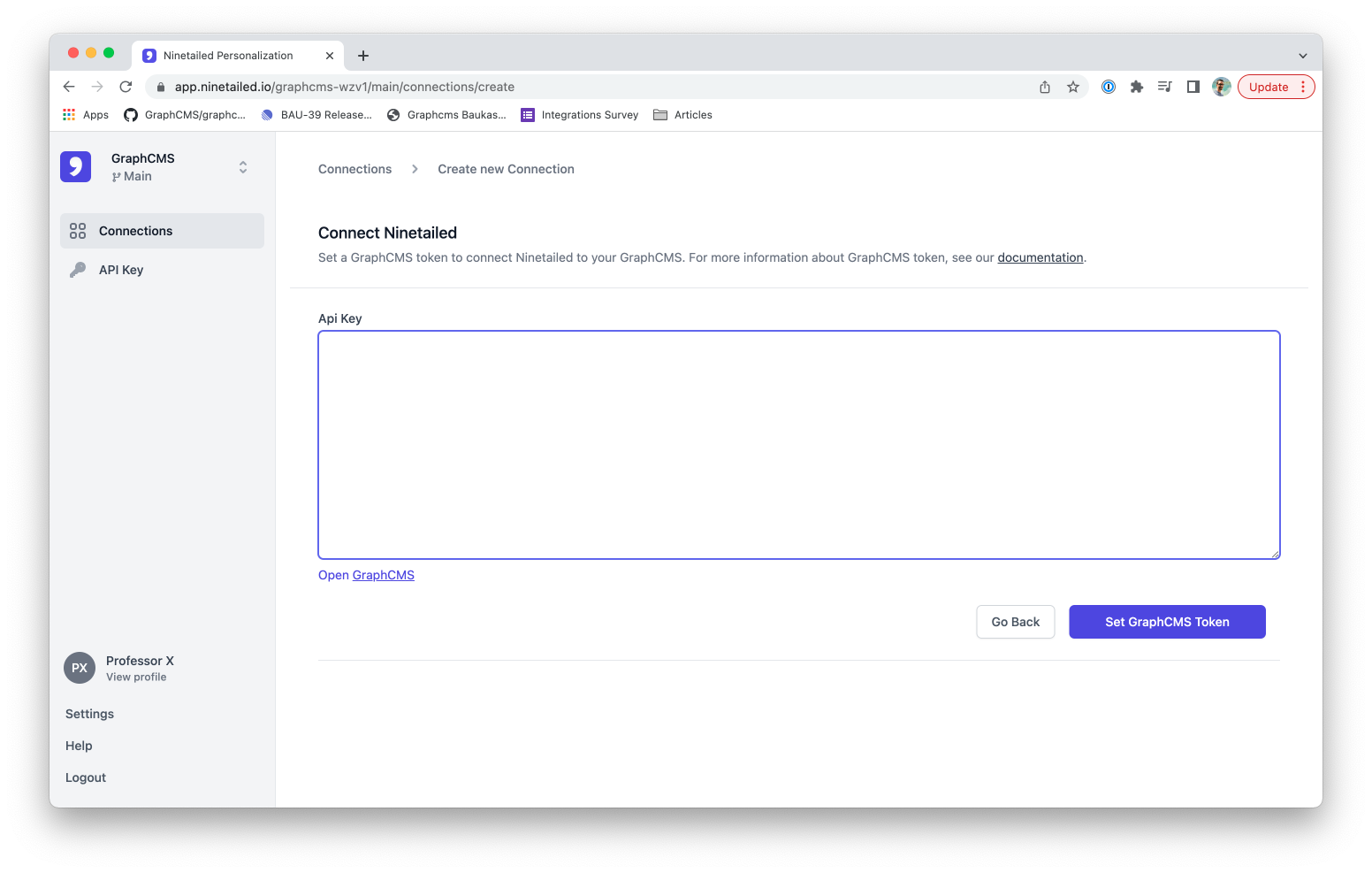Open the 1Password extension icon
Screen dimensions: 1372x873
[x=1109, y=87]
